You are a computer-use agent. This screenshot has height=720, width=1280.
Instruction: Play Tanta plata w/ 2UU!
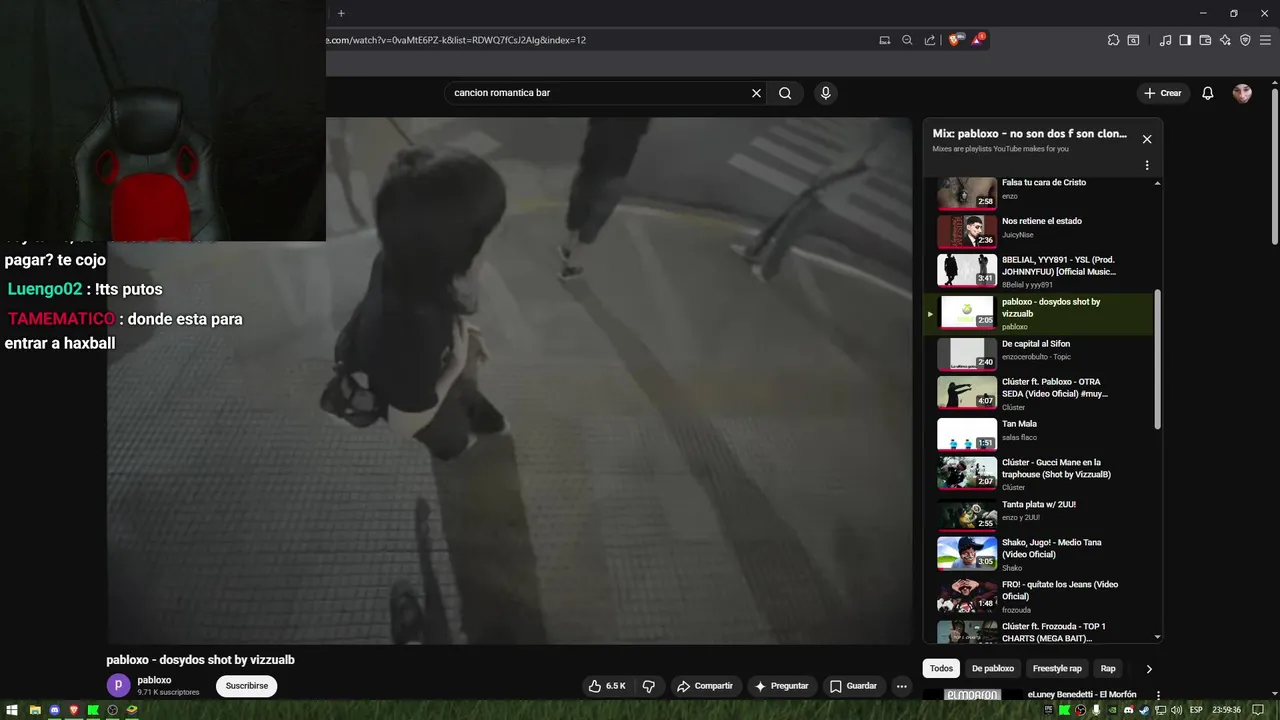pos(1040,514)
